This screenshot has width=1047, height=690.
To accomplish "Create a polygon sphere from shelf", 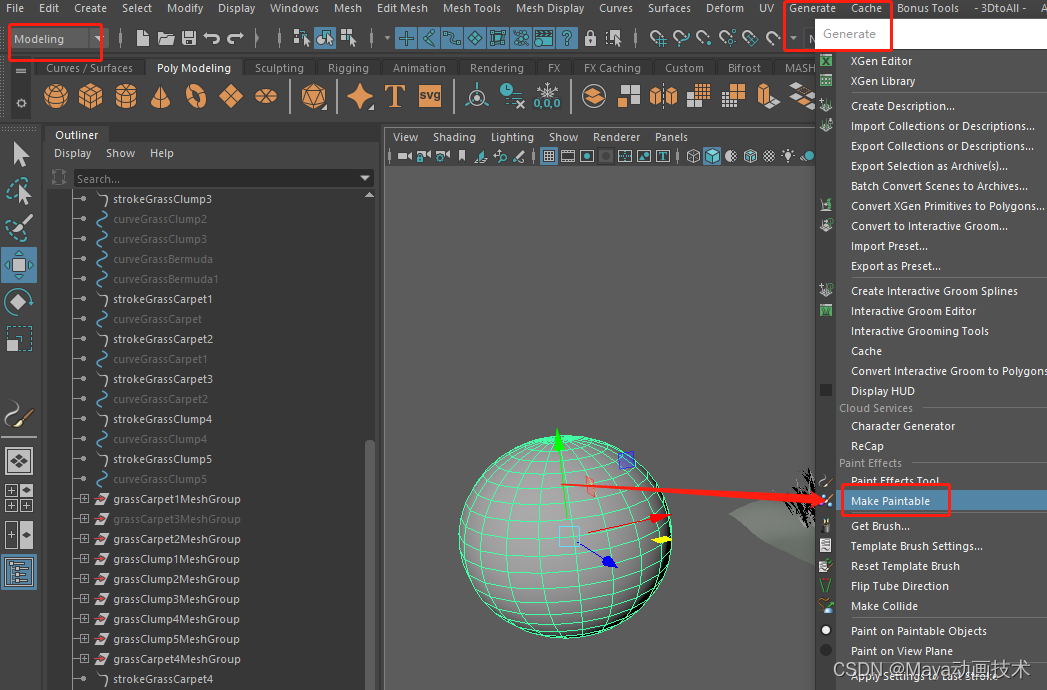I will [56, 97].
